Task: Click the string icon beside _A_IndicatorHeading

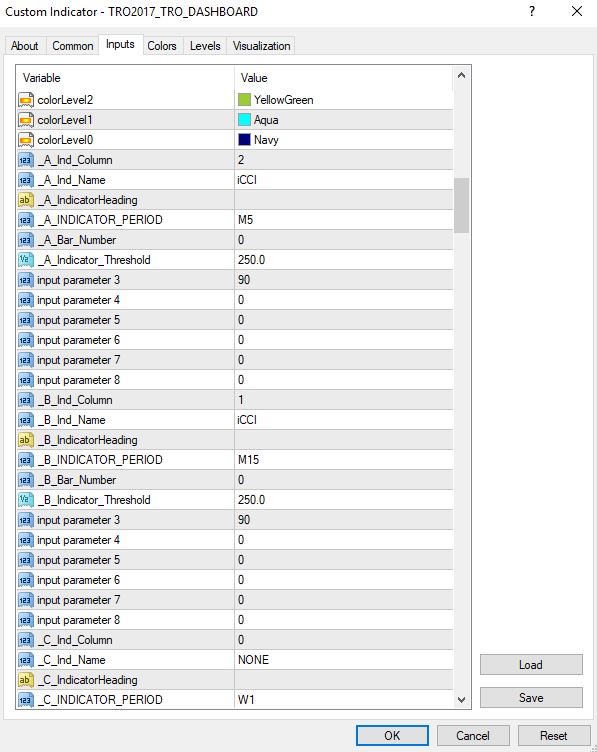Action: pyautogui.click(x=26, y=200)
